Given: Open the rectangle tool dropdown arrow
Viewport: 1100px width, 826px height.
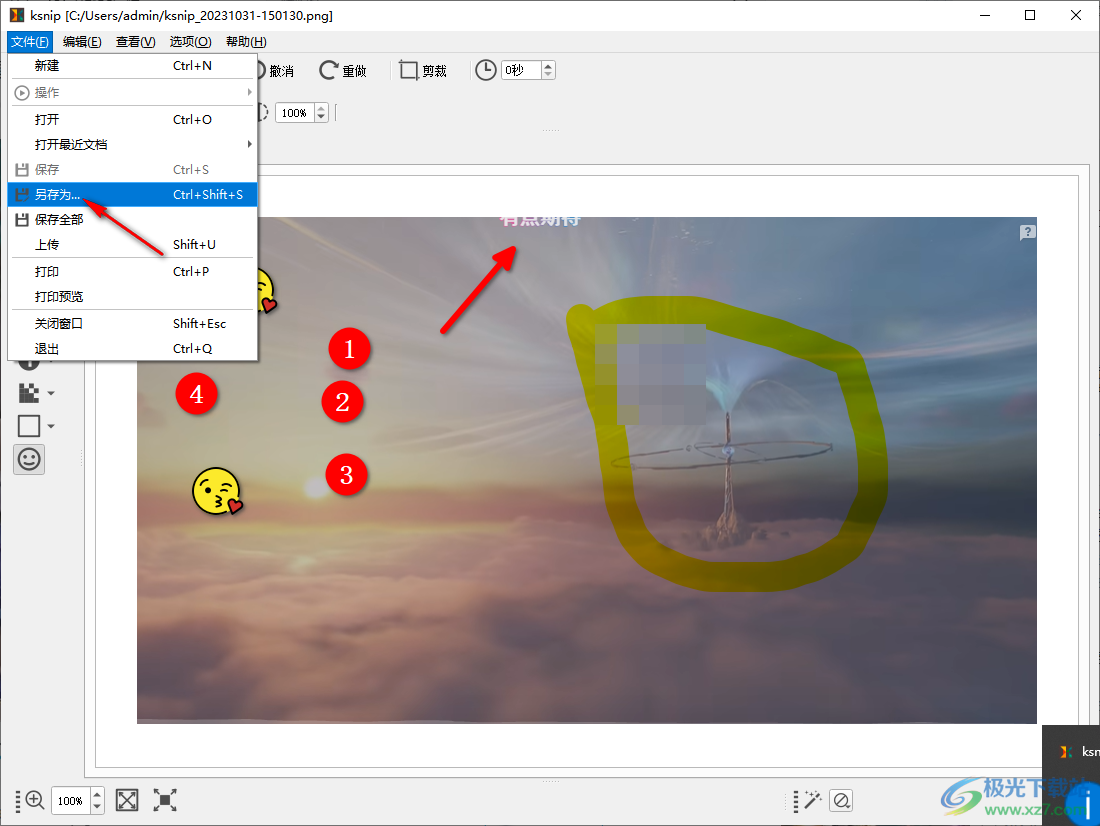Looking at the screenshot, I should [51, 427].
